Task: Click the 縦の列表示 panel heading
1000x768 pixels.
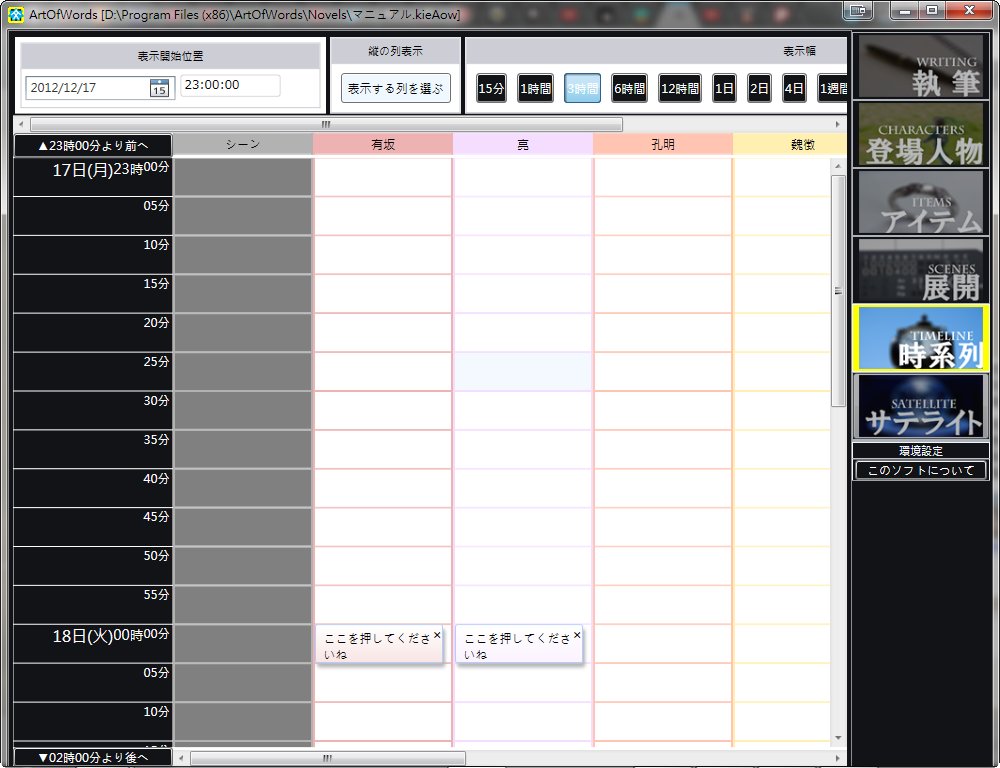Action: [x=395, y=51]
